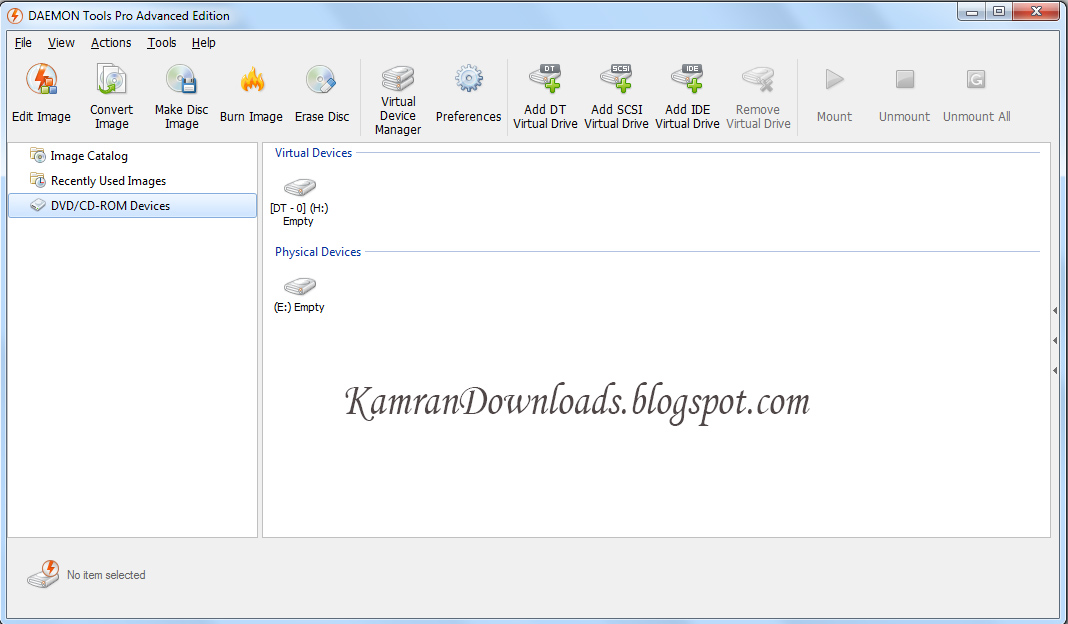Click the scrollbar up arrow

[x=1054, y=310]
